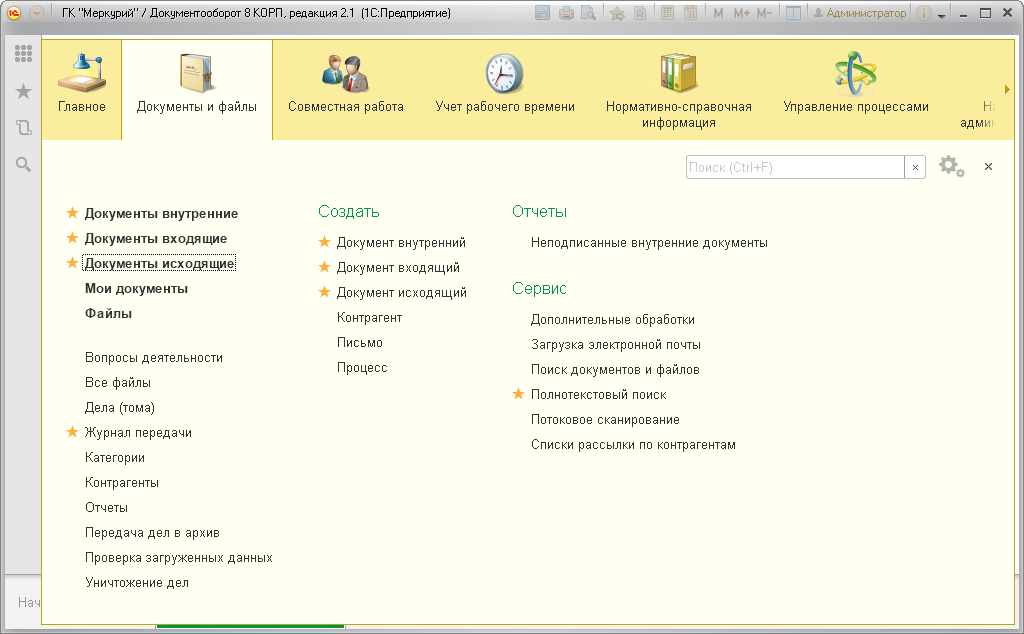Toggle favorite star beside Документы внутренние
The width and height of the screenshot is (1024, 634).
pyautogui.click(x=72, y=213)
